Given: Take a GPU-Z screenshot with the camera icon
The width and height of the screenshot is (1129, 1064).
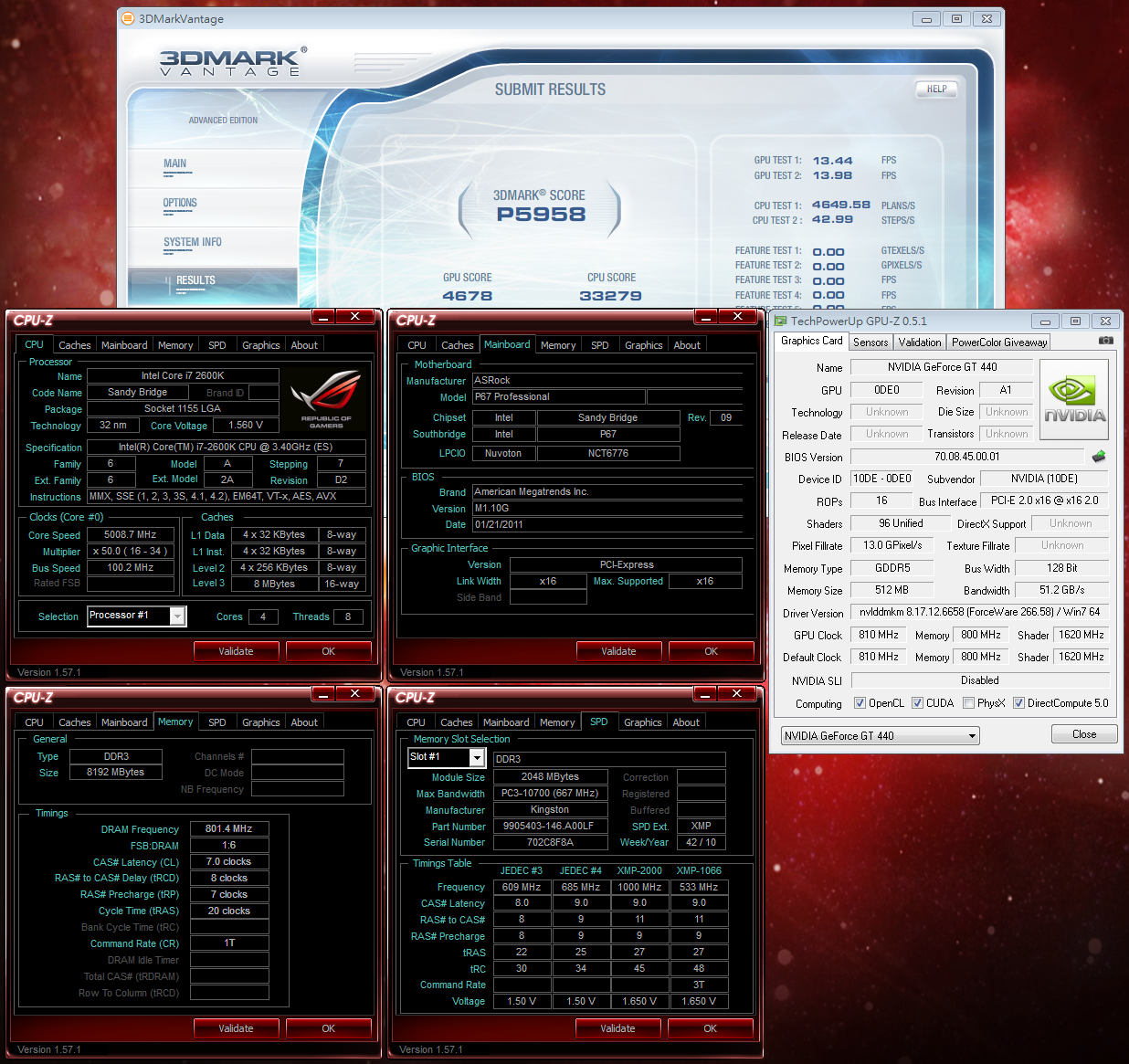Looking at the screenshot, I should pos(1106,341).
